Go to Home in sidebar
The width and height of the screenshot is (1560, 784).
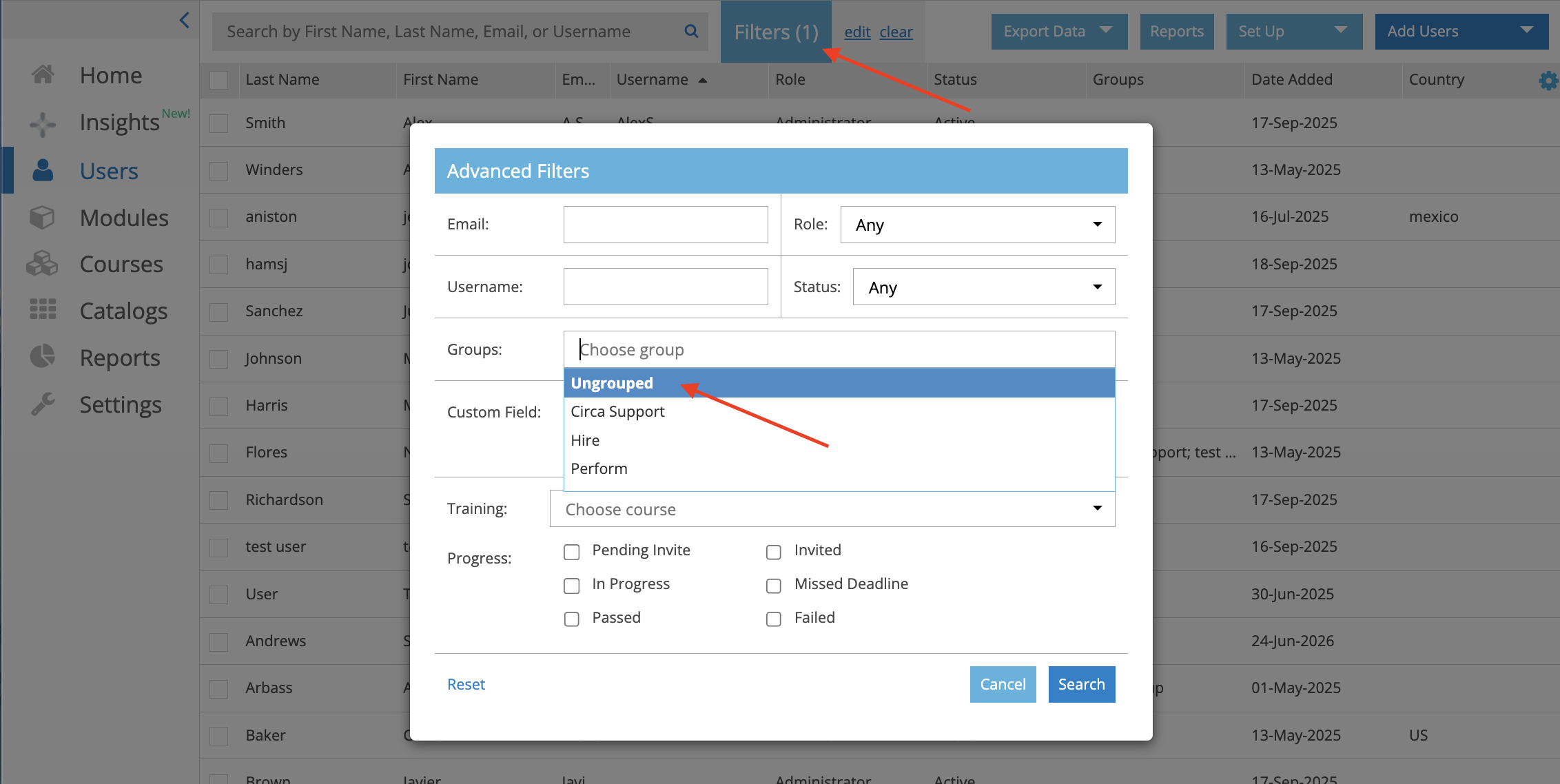click(111, 75)
